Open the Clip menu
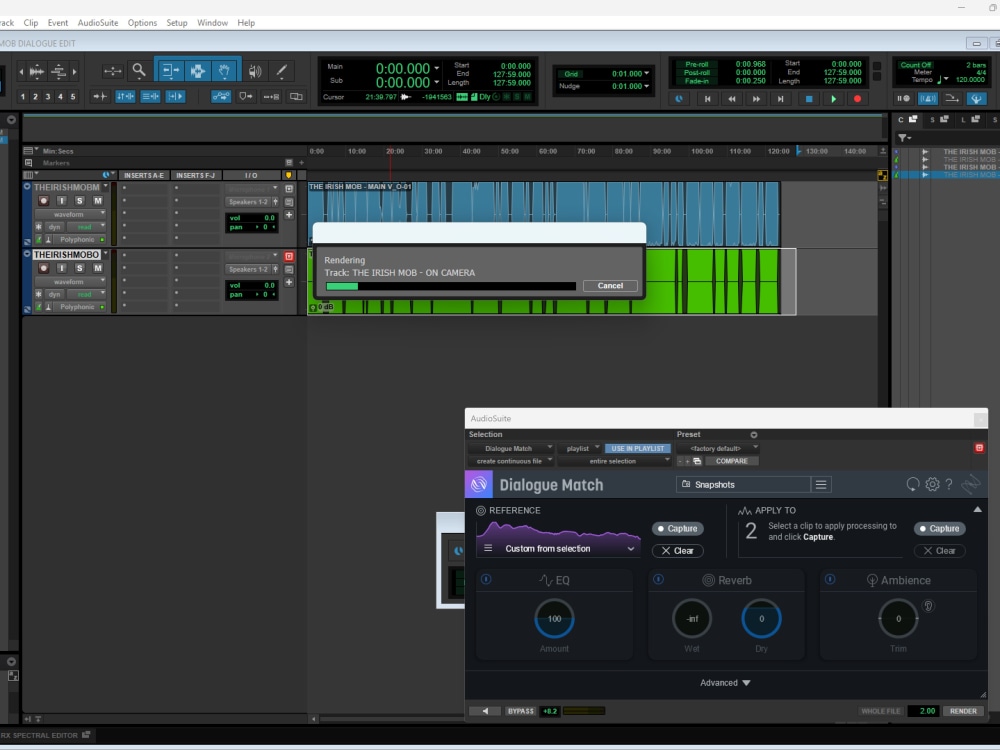 point(31,22)
